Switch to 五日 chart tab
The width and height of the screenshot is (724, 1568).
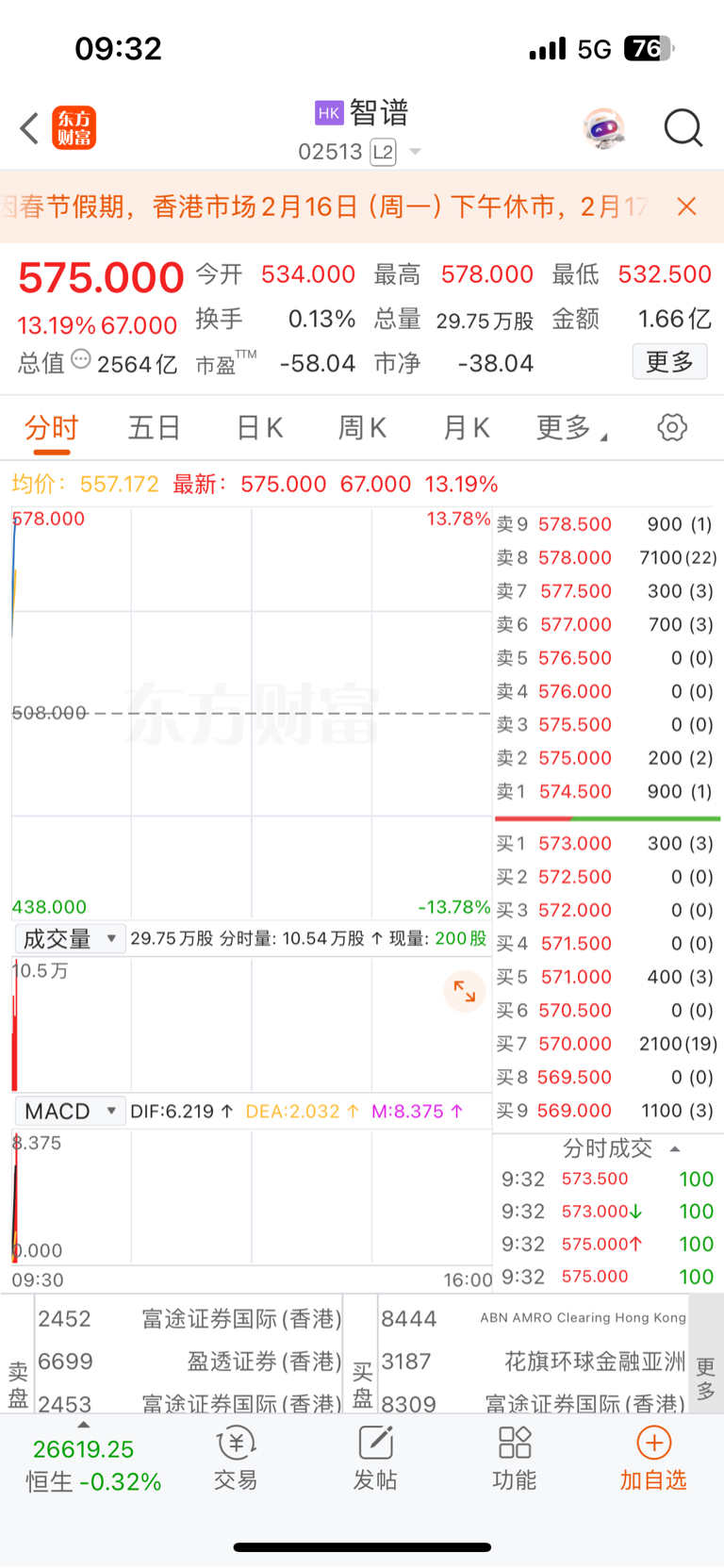(x=155, y=428)
